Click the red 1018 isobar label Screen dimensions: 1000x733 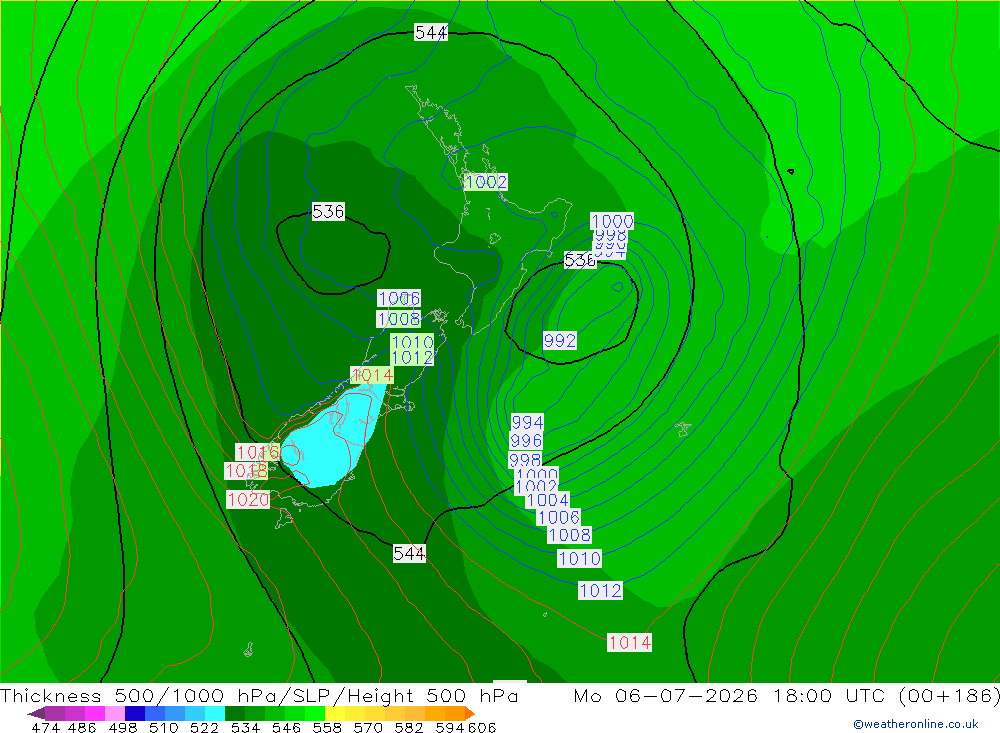pos(246,471)
